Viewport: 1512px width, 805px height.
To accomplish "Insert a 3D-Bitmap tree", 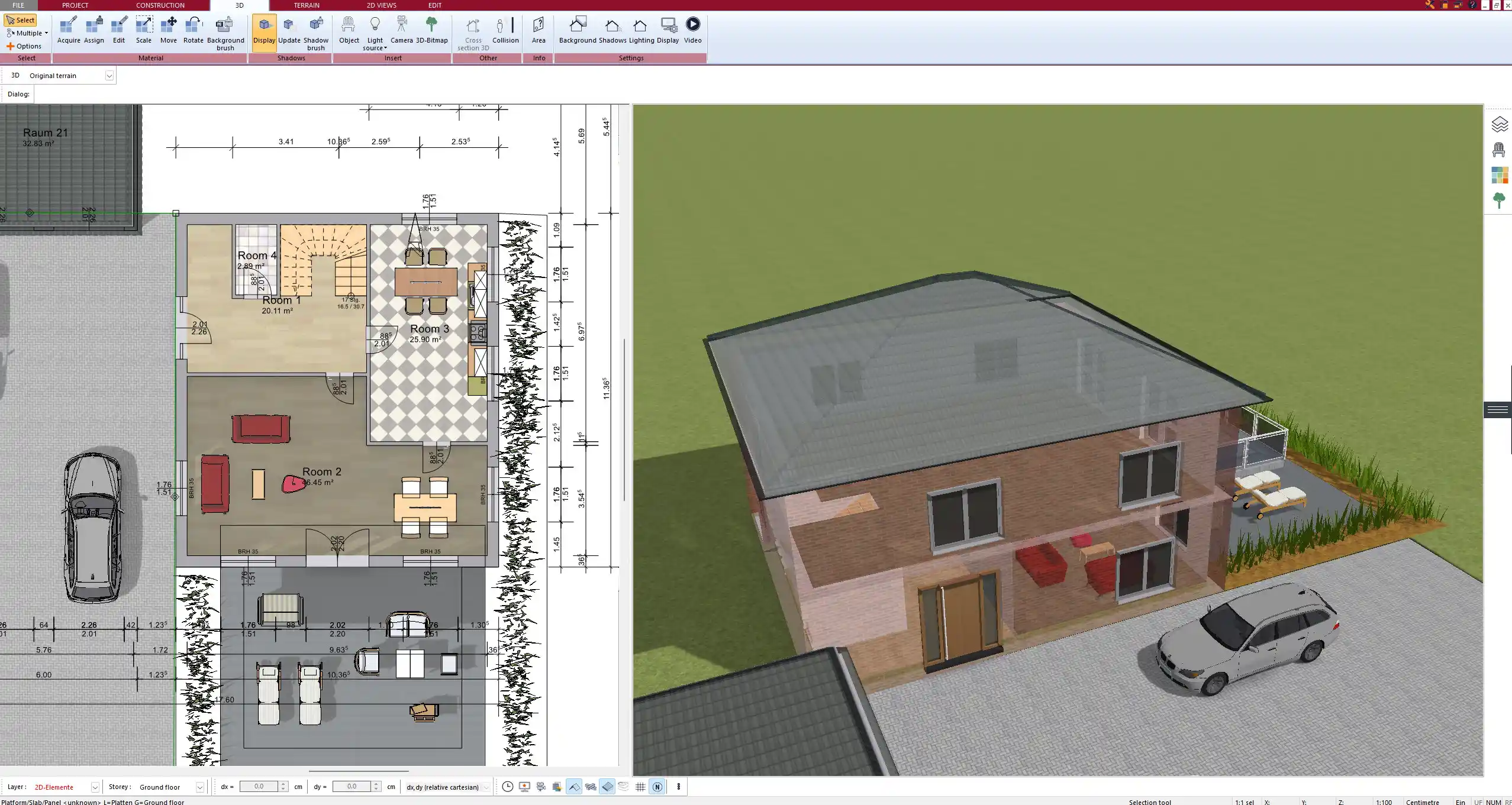I will pyautogui.click(x=432, y=31).
